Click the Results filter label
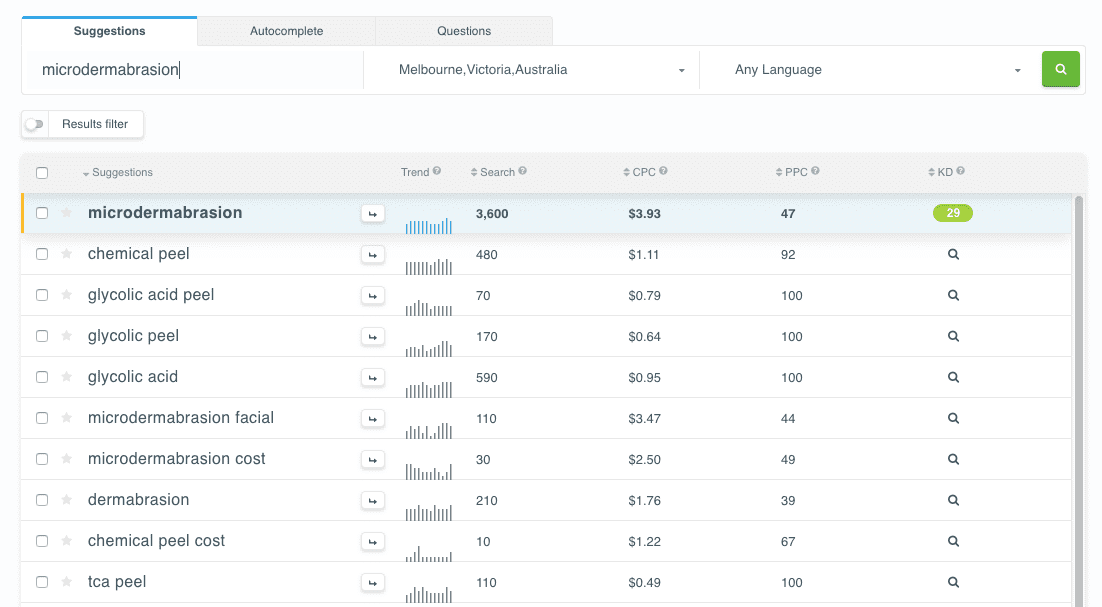 (x=95, y=124)
